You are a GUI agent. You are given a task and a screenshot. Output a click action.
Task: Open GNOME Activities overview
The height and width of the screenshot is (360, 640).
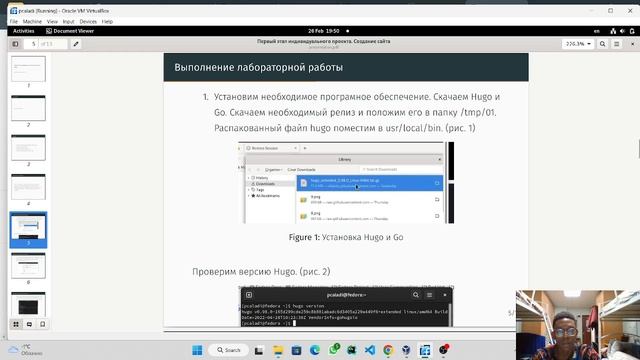coord(24,31)
